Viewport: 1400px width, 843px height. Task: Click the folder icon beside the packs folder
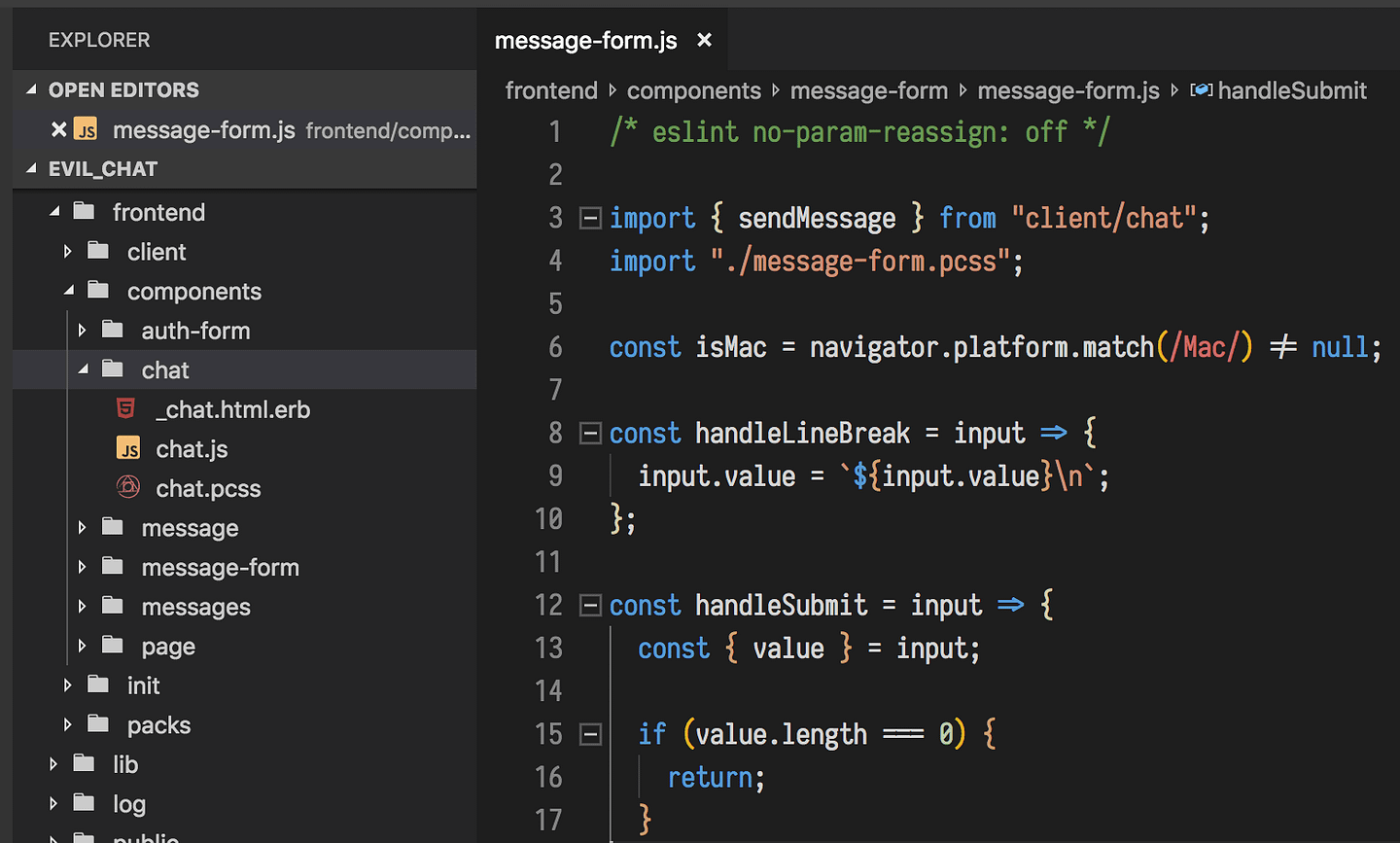[98, 723]
